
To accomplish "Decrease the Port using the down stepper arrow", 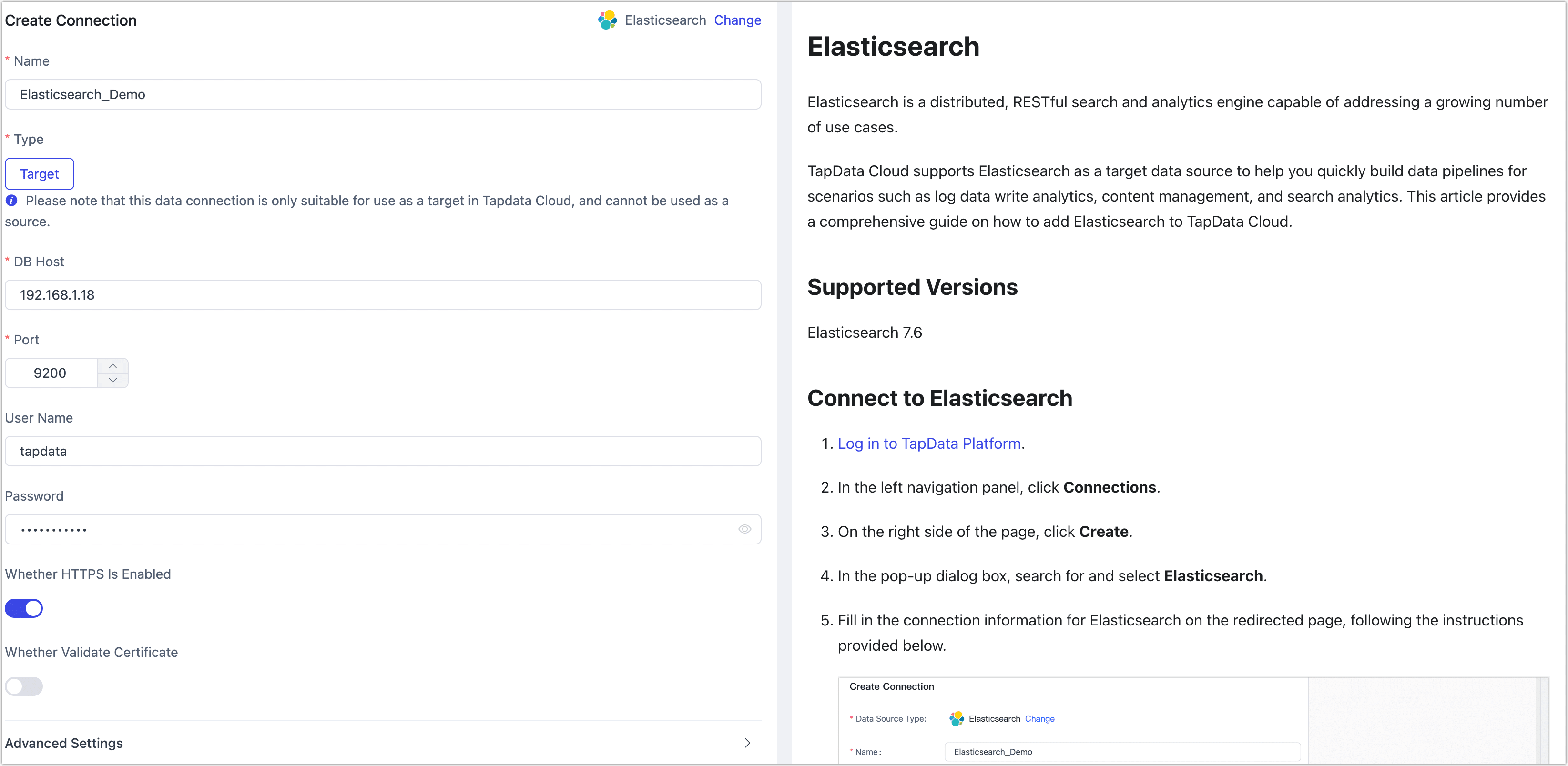I will coord(113,380).
